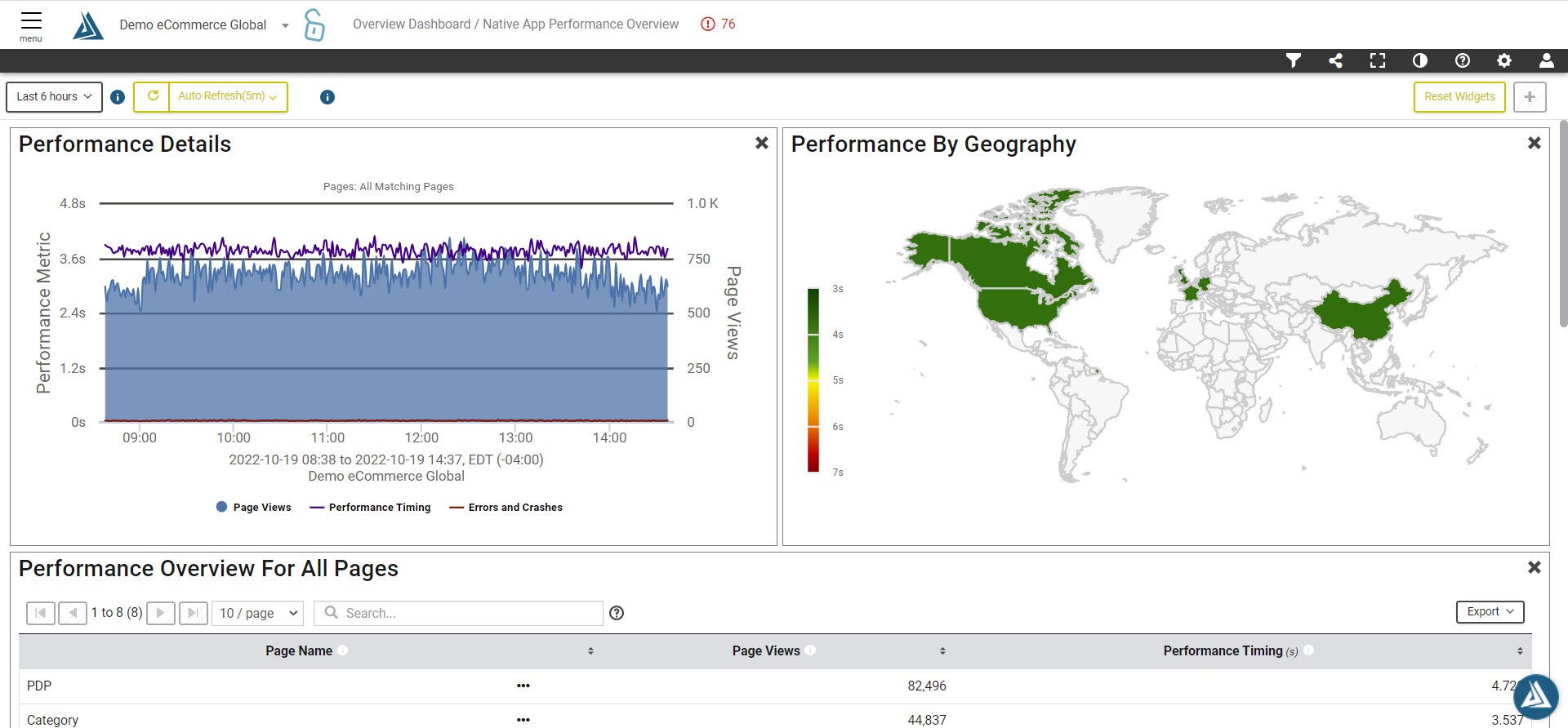Open settings gear icon
The height and width of the screenshot is (728, 1568).
click(1504, 60)
